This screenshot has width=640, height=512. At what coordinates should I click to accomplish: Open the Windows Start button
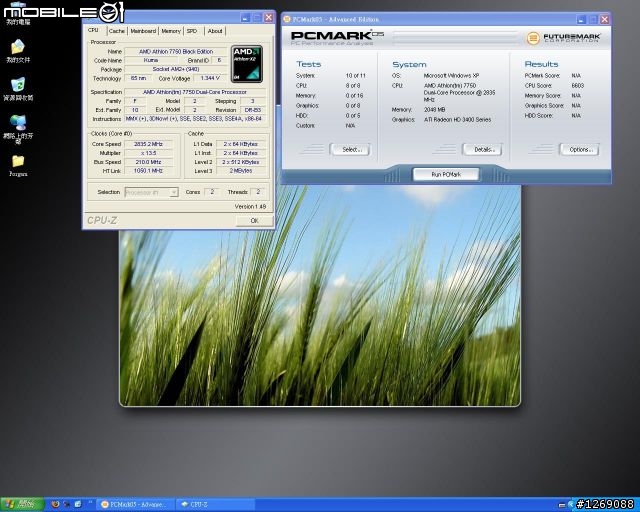(23, 504)
